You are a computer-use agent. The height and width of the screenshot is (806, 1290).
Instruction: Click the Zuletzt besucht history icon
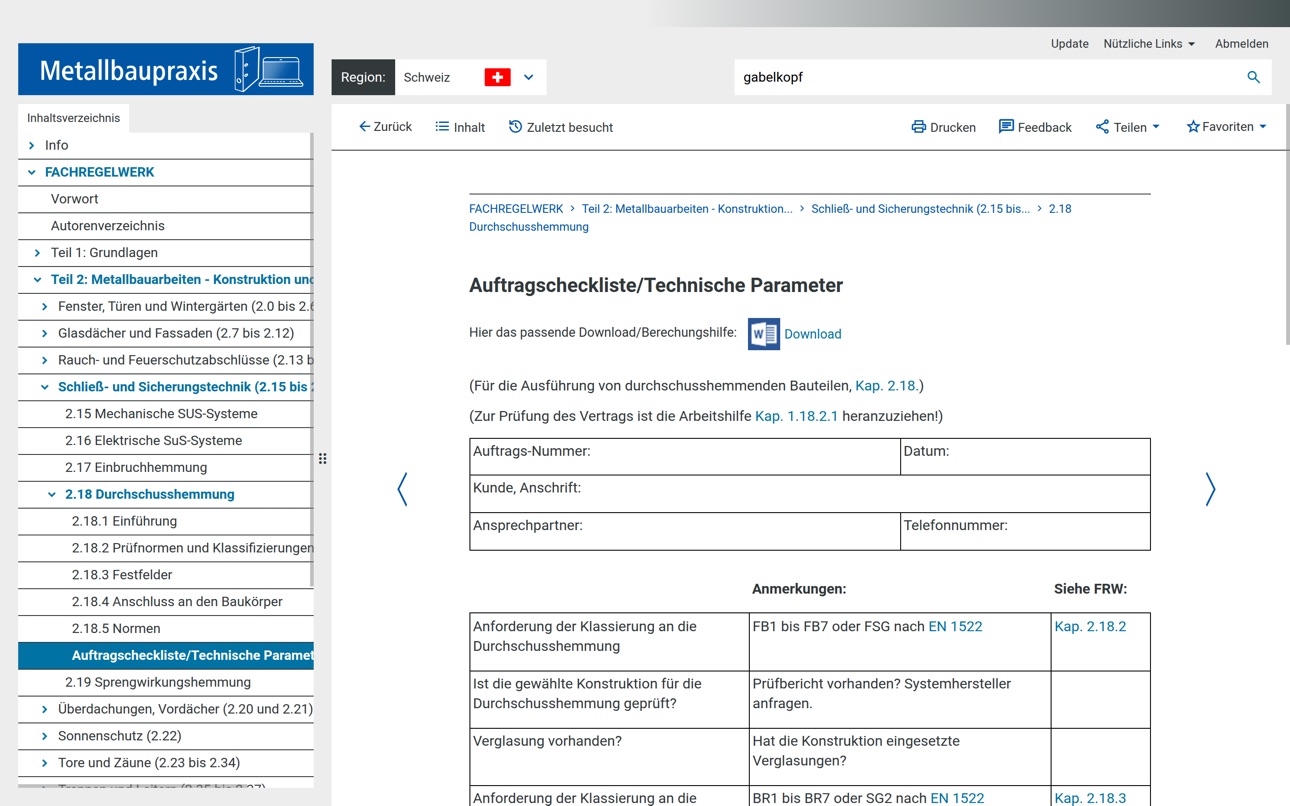[515, 127]
